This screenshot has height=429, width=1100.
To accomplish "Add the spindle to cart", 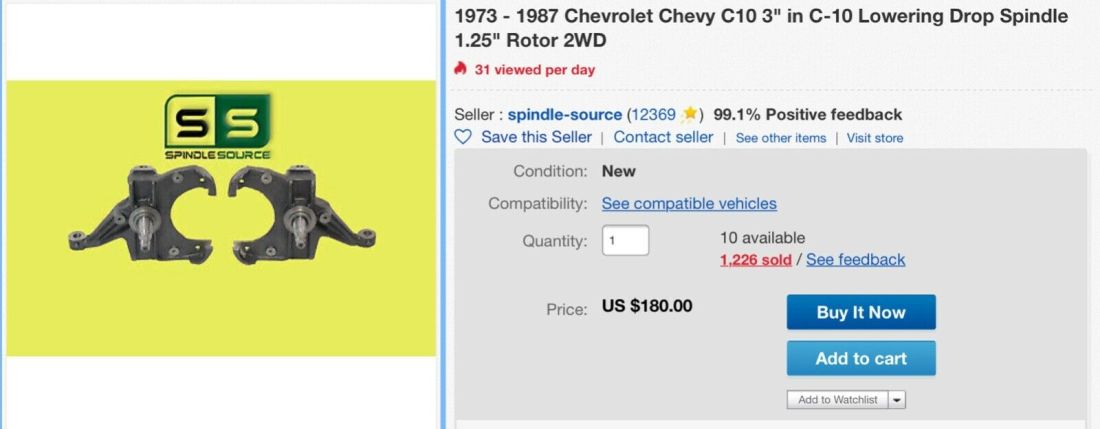I will click(861, 358).
